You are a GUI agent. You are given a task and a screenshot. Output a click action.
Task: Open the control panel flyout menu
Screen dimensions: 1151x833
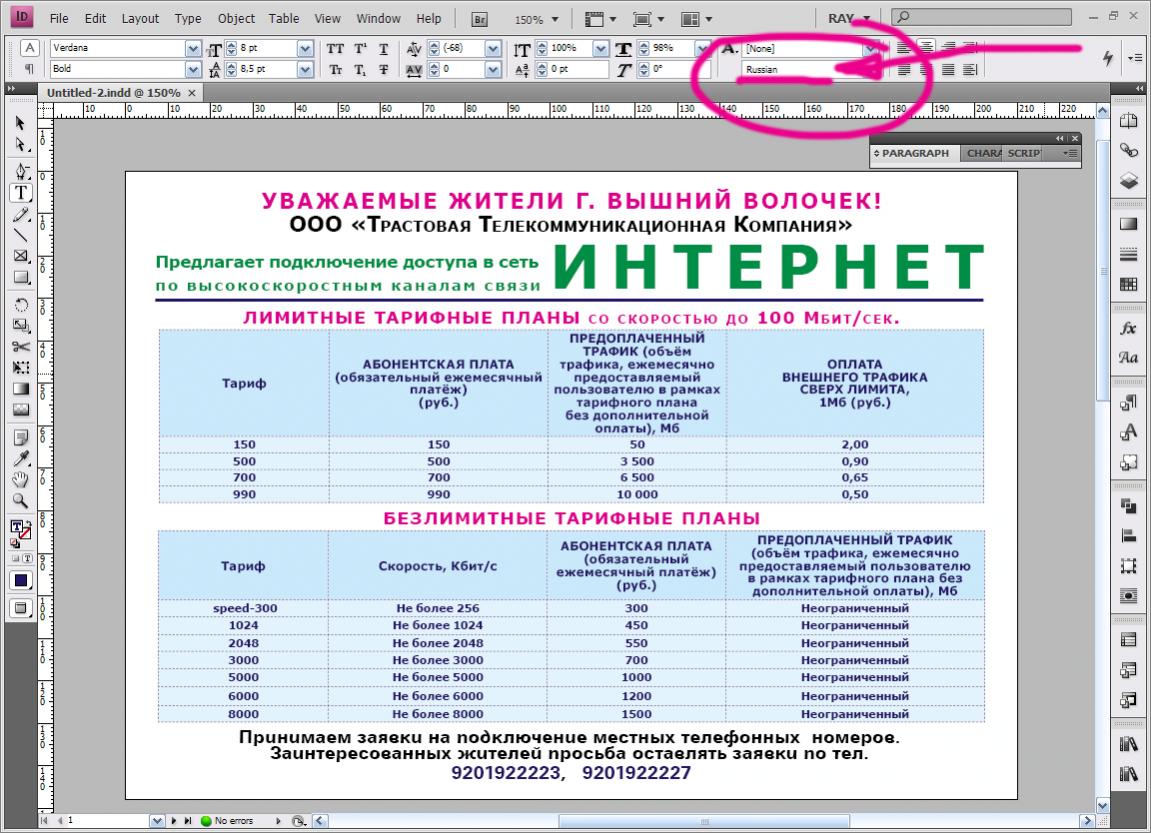pos(1135,57)
